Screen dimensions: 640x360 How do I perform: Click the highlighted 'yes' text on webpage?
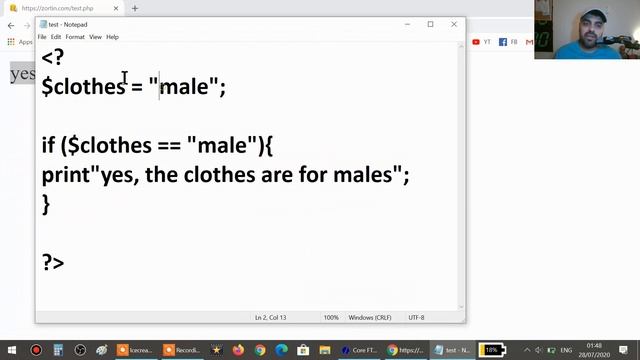pos(23,73)
